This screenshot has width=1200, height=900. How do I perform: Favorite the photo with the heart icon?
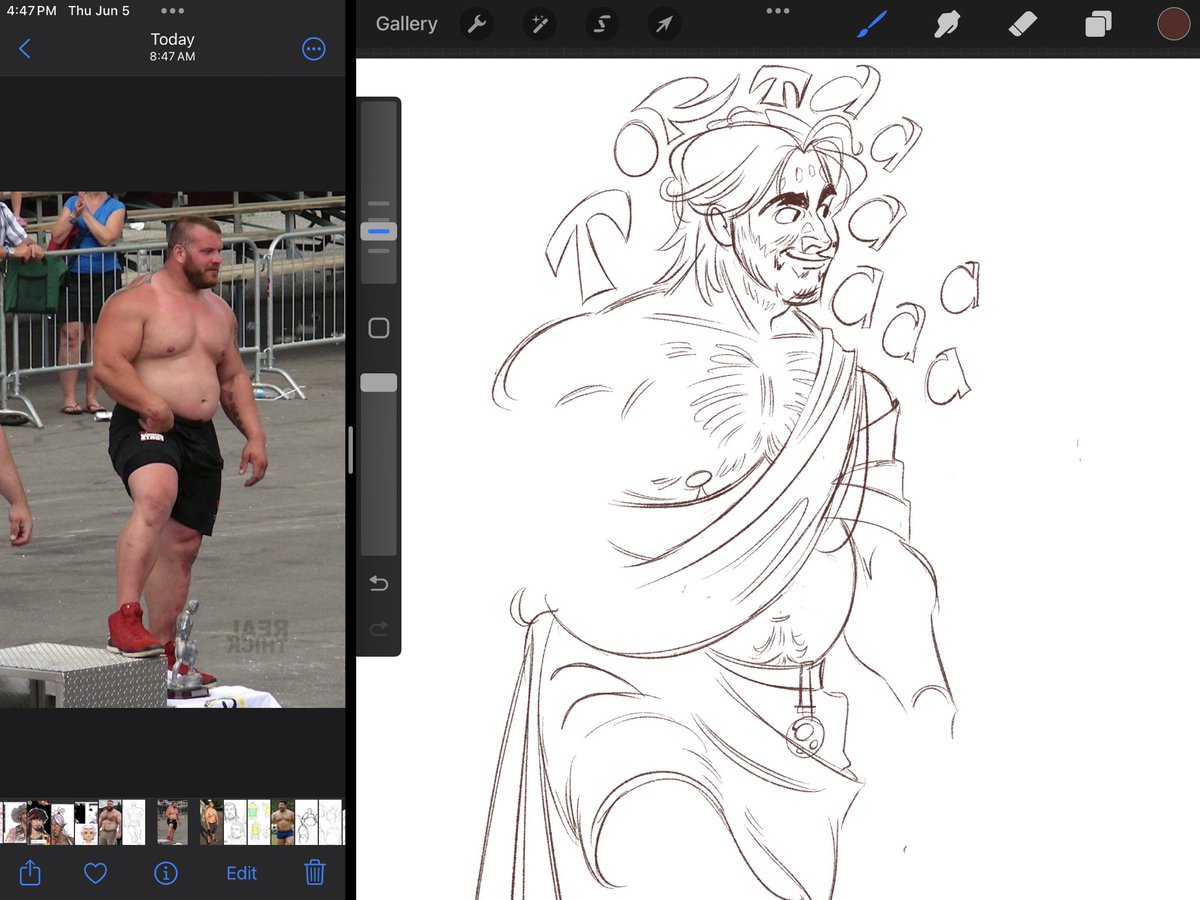click(x=95, y=873)
